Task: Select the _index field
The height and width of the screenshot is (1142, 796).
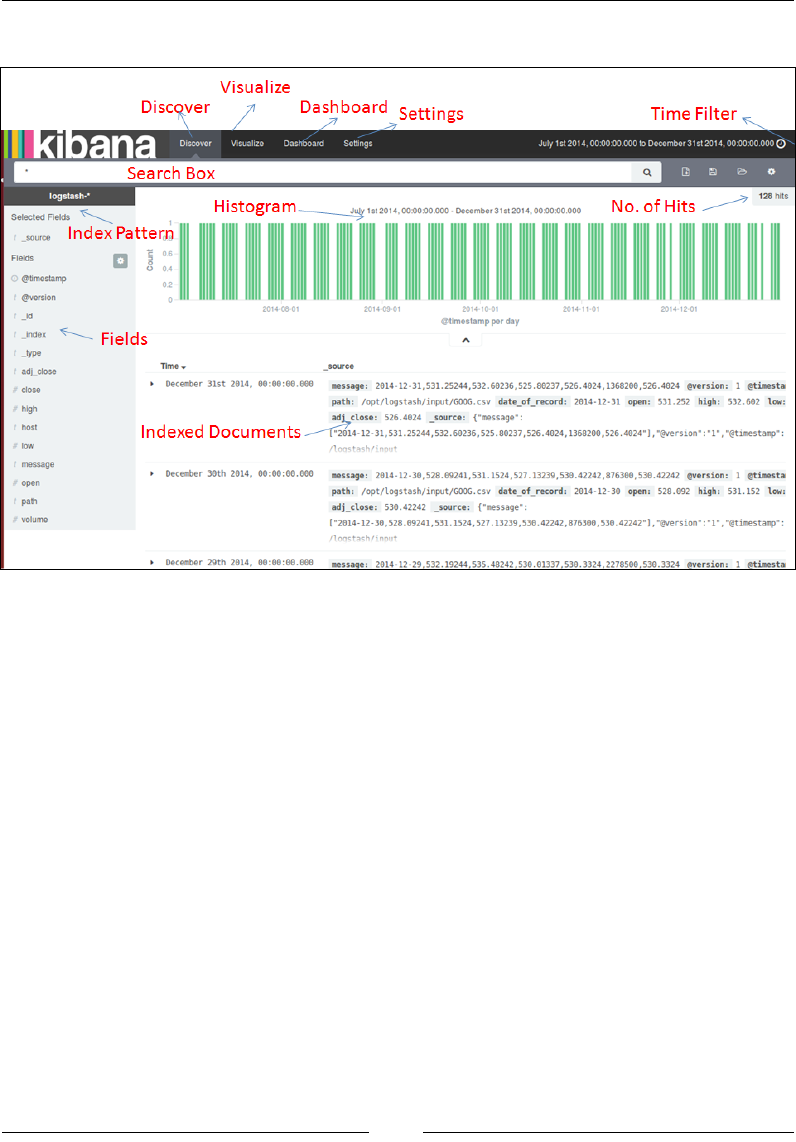Action: tap(34, 334)
